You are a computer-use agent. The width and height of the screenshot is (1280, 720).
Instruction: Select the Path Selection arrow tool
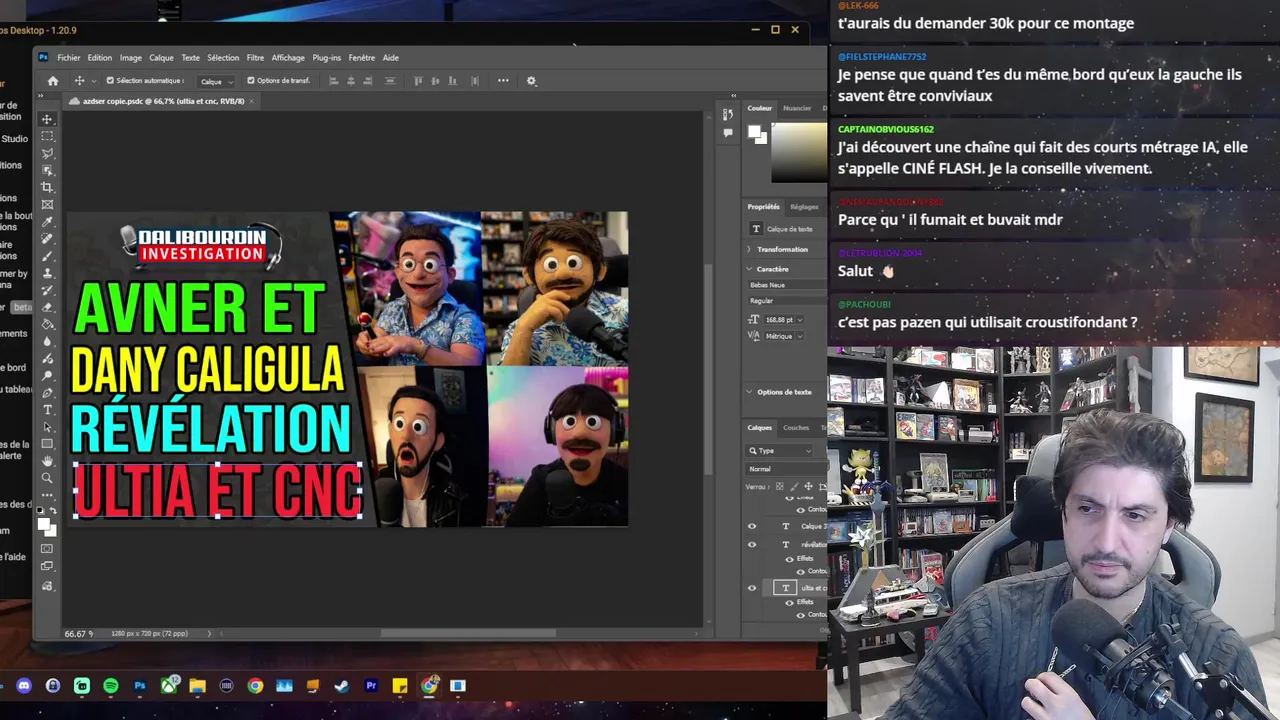[47, 427]
